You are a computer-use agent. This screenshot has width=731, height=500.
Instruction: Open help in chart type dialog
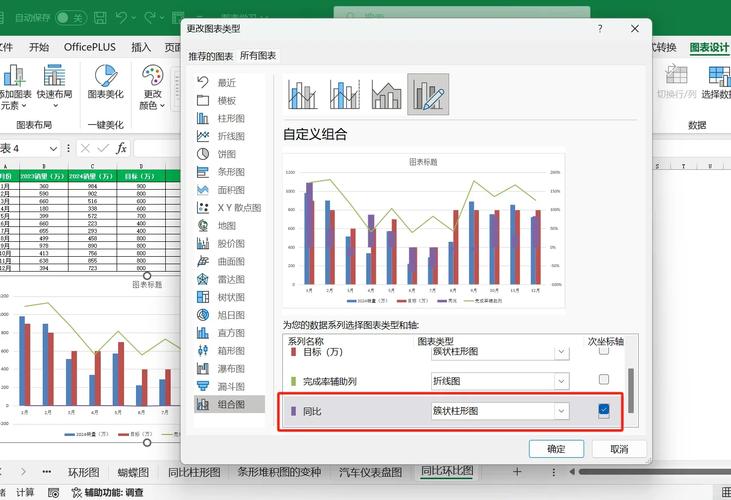tap(600, 29)
